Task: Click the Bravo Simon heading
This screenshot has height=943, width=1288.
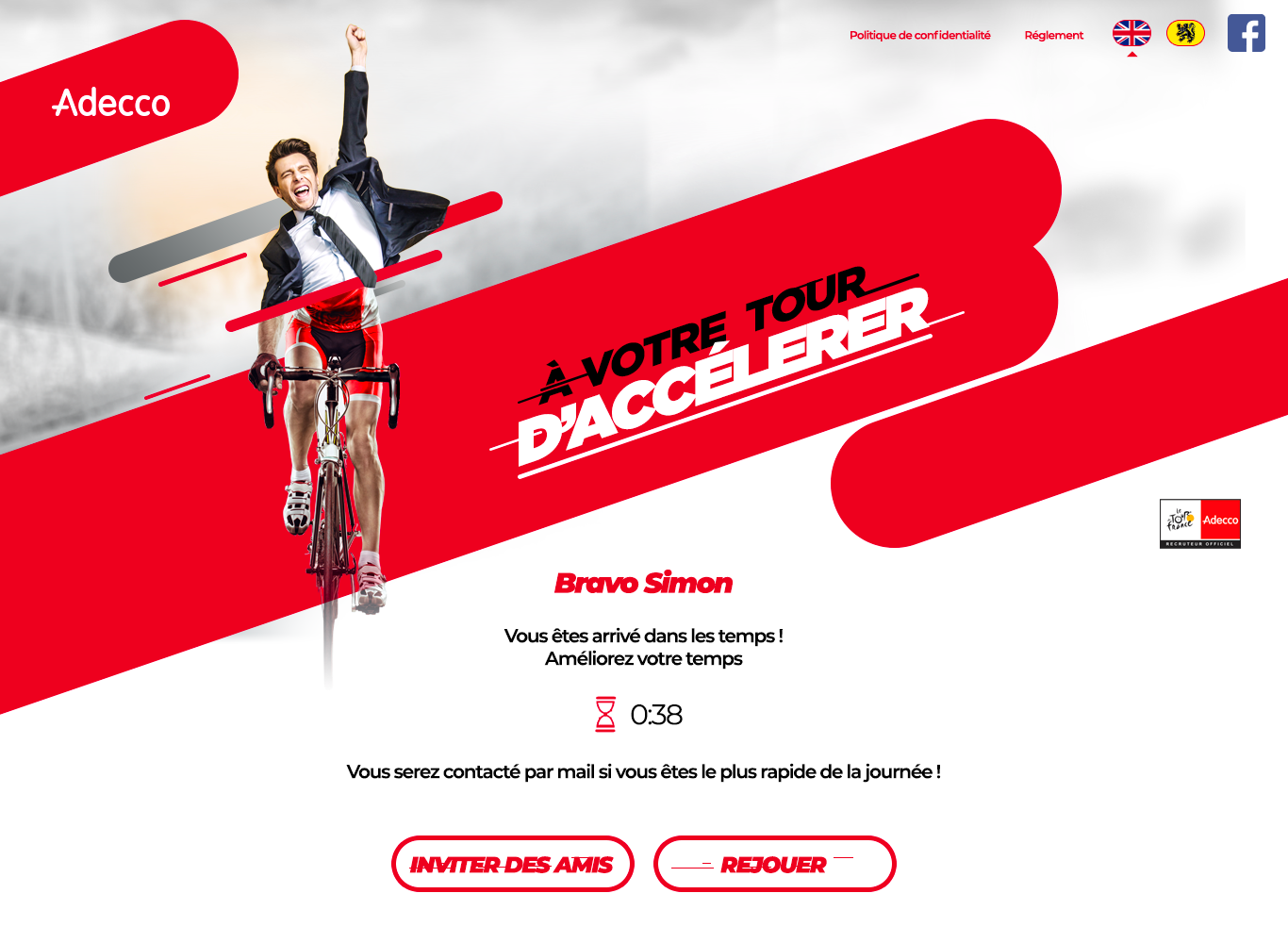Action: 643,583
